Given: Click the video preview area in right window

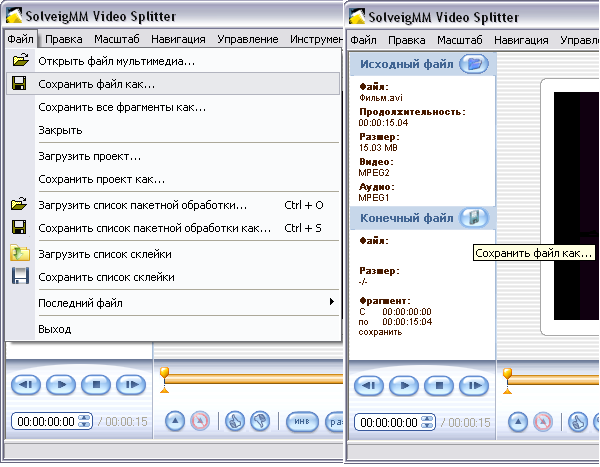Looking at the screenshot, I should (x=576, y=206).
